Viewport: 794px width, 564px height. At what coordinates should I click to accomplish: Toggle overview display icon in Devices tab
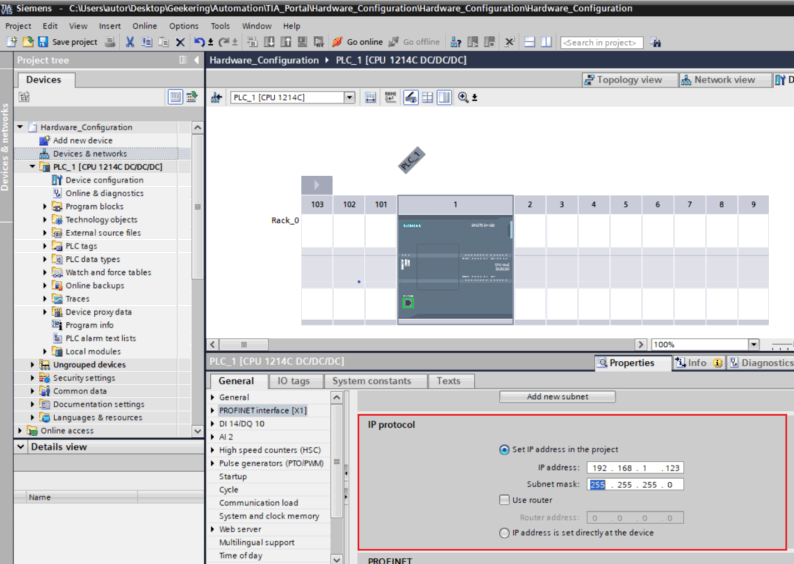click(x=175, y=96)
